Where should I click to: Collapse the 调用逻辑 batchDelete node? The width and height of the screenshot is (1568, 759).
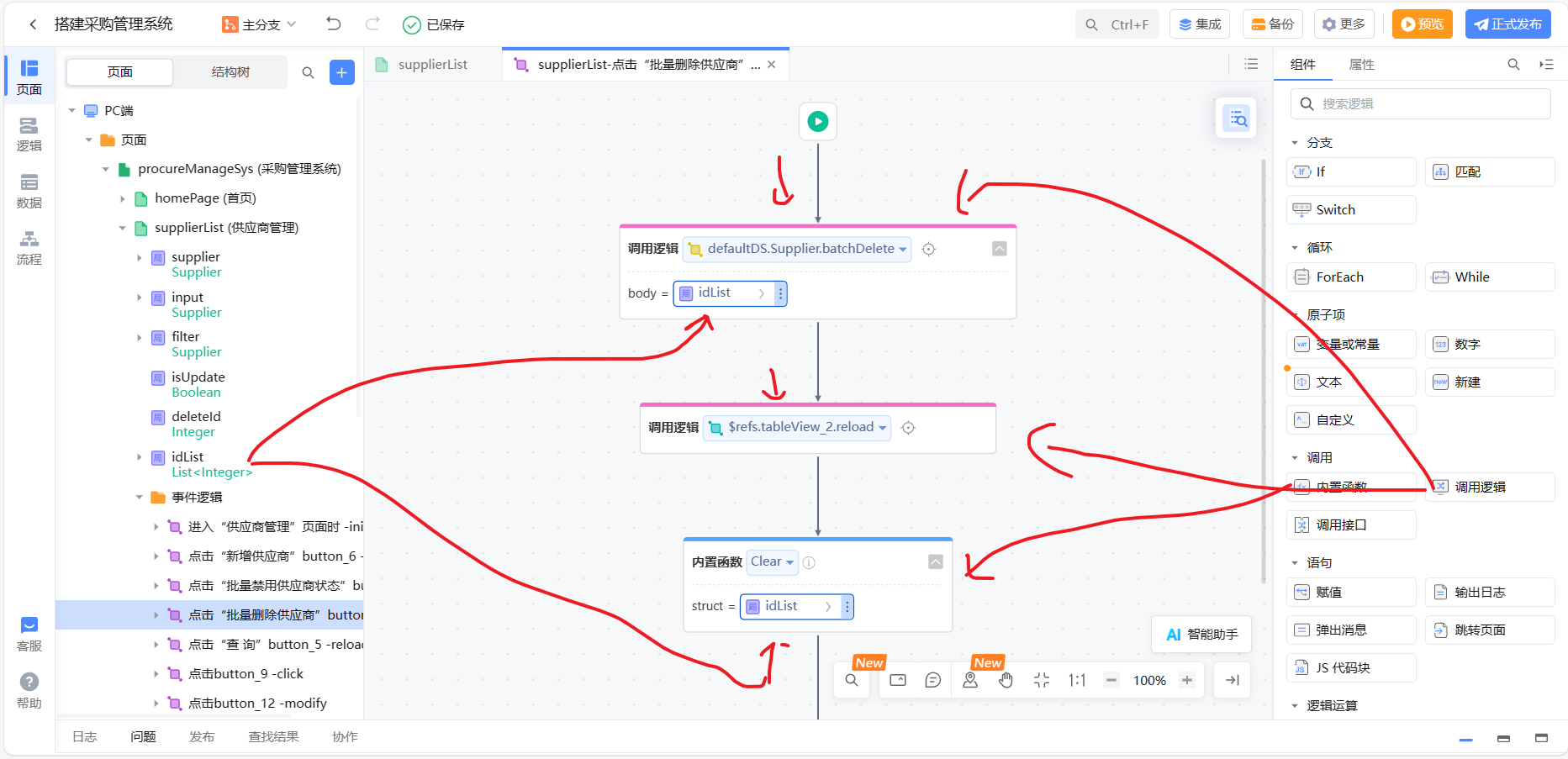pos(999,249)
